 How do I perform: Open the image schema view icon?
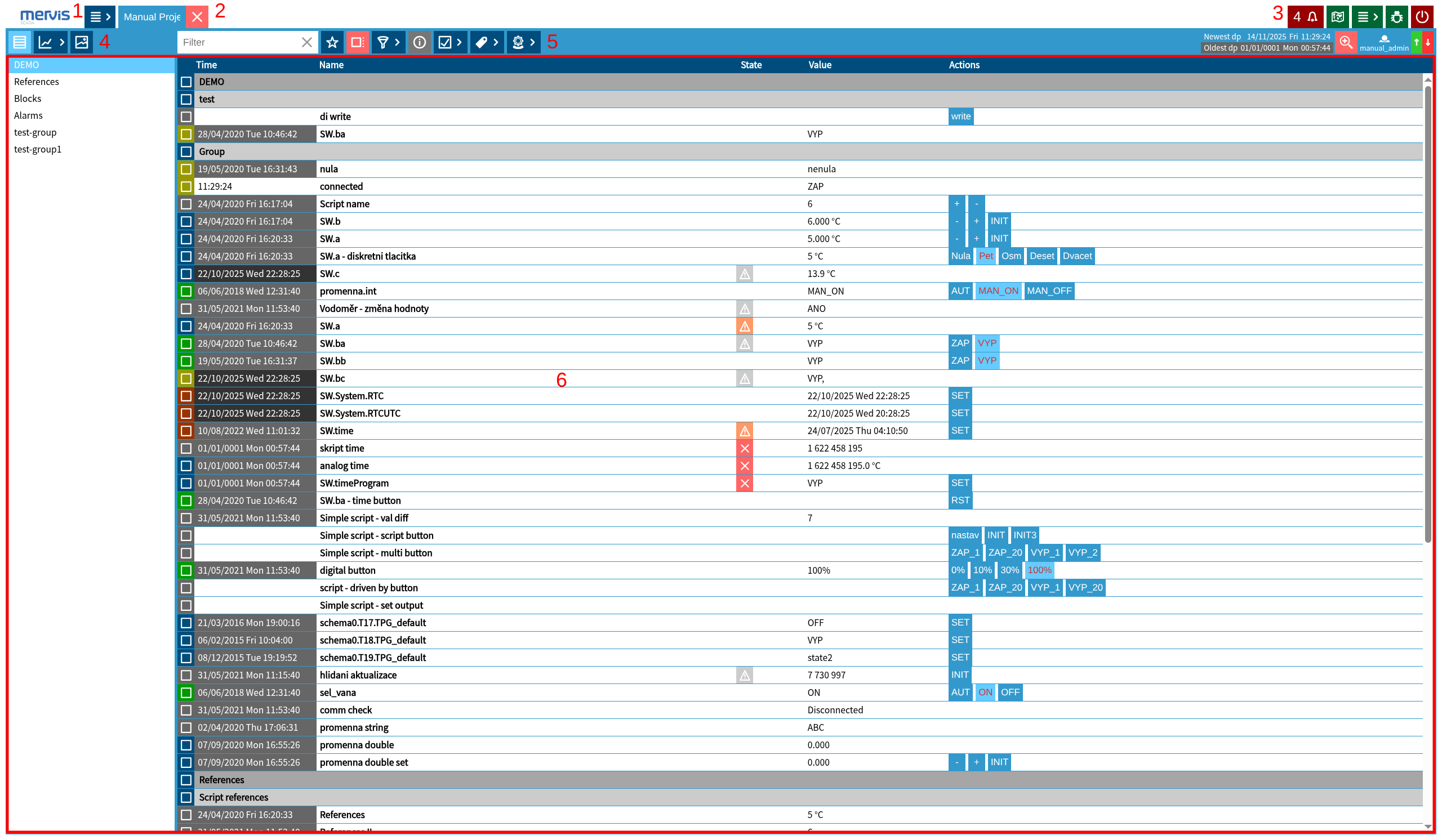click(x=81, y=42)
